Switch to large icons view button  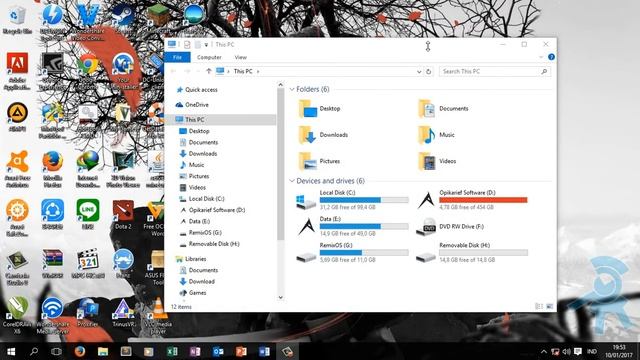549,306
